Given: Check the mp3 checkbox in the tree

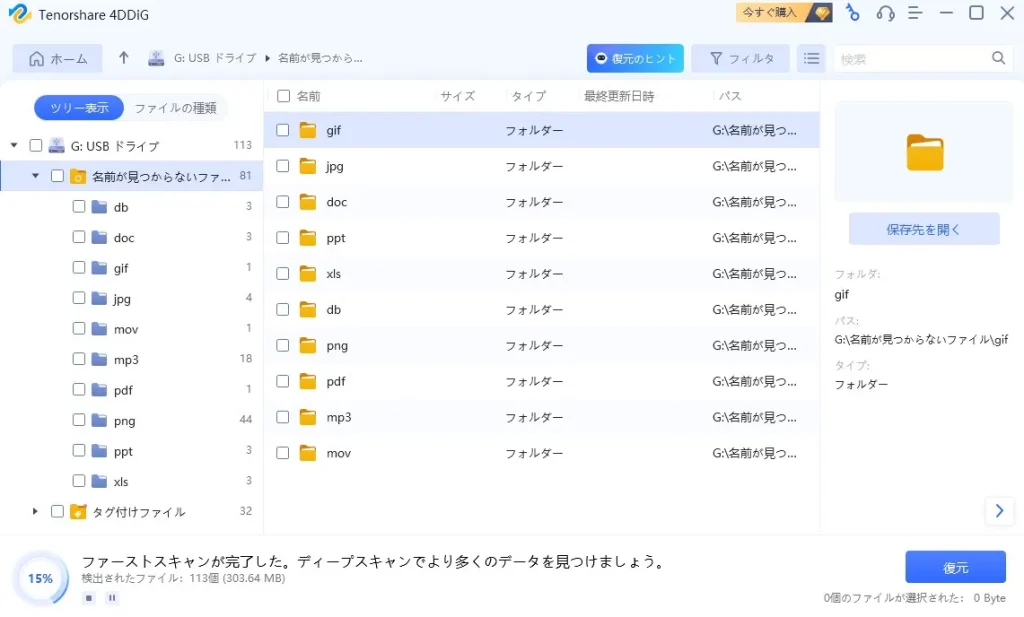Looking at the screenshot, I should 79,359.
